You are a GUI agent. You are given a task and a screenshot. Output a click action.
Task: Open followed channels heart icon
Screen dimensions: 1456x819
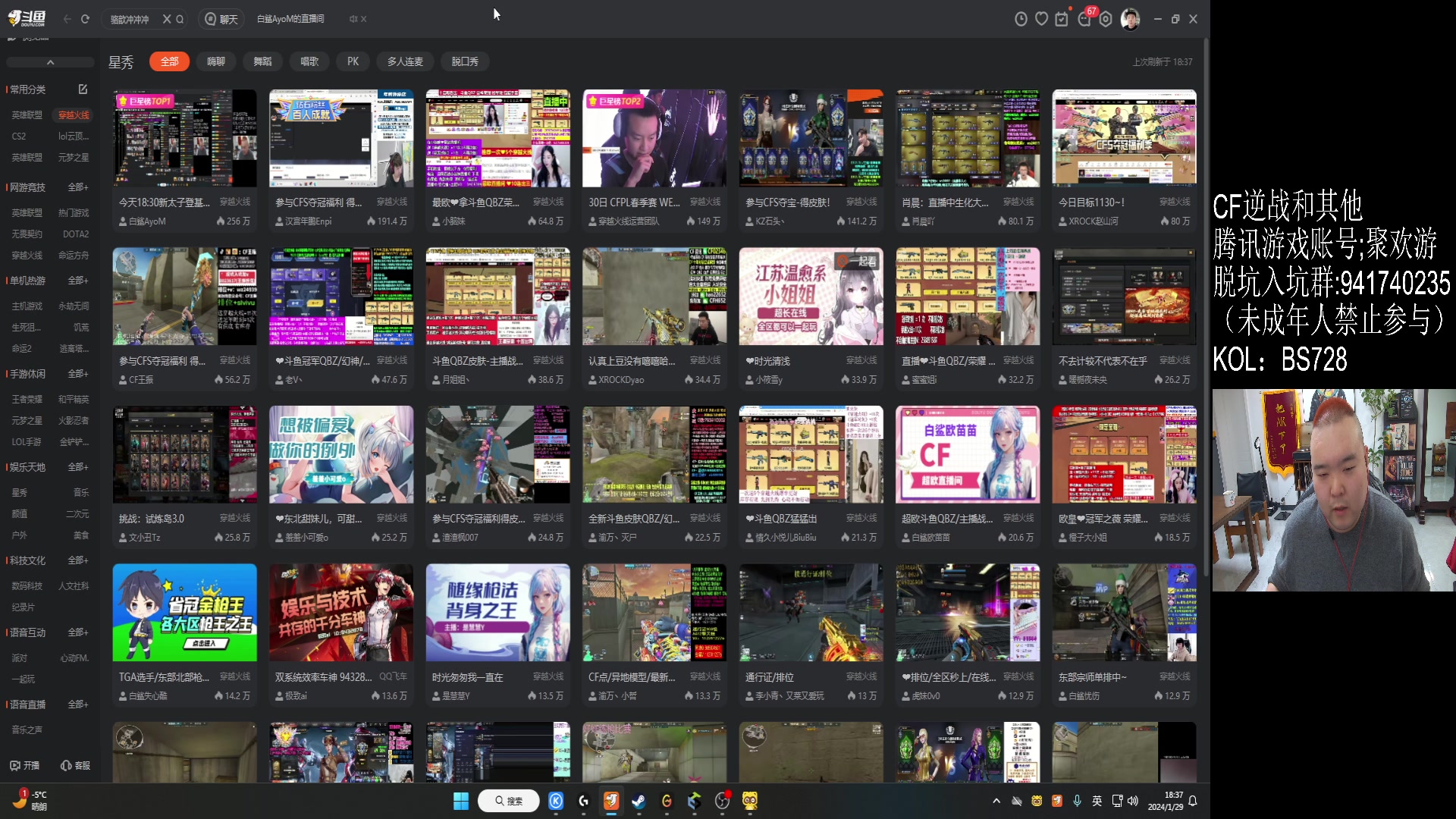[1042, 19]
